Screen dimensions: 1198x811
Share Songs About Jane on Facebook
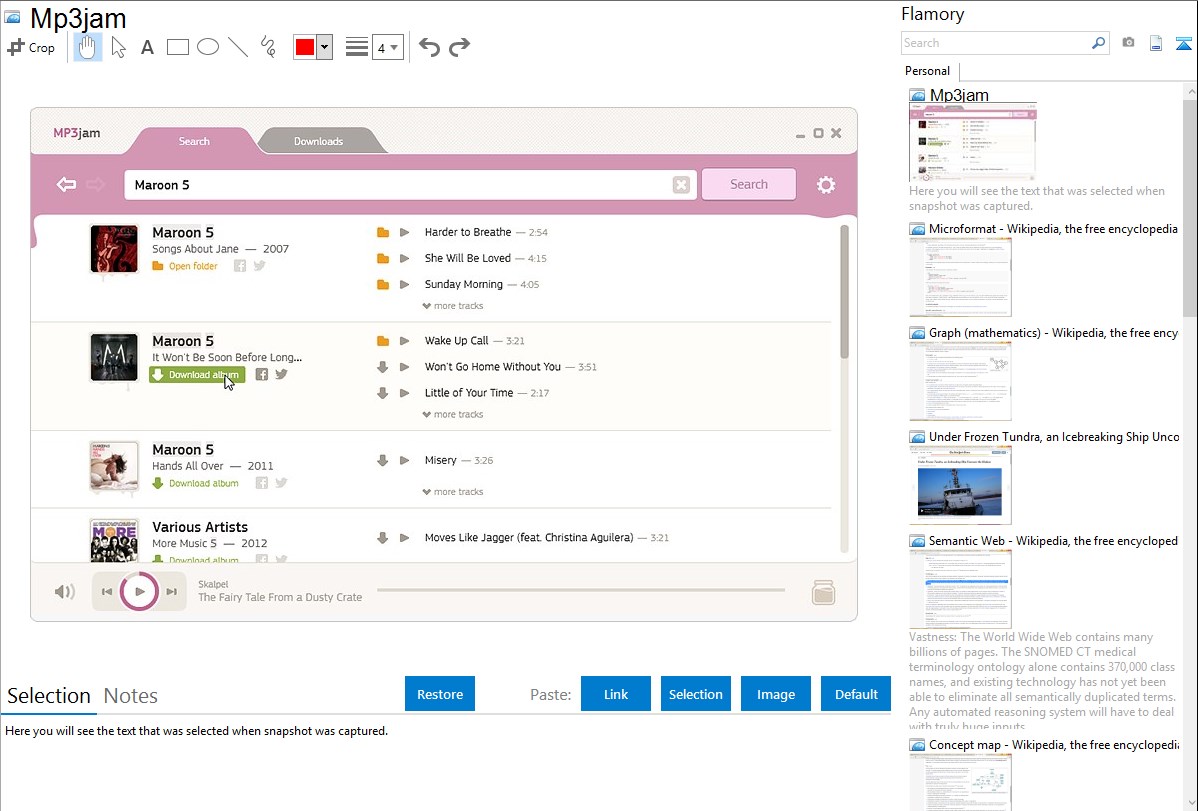(x=240, y=266)
